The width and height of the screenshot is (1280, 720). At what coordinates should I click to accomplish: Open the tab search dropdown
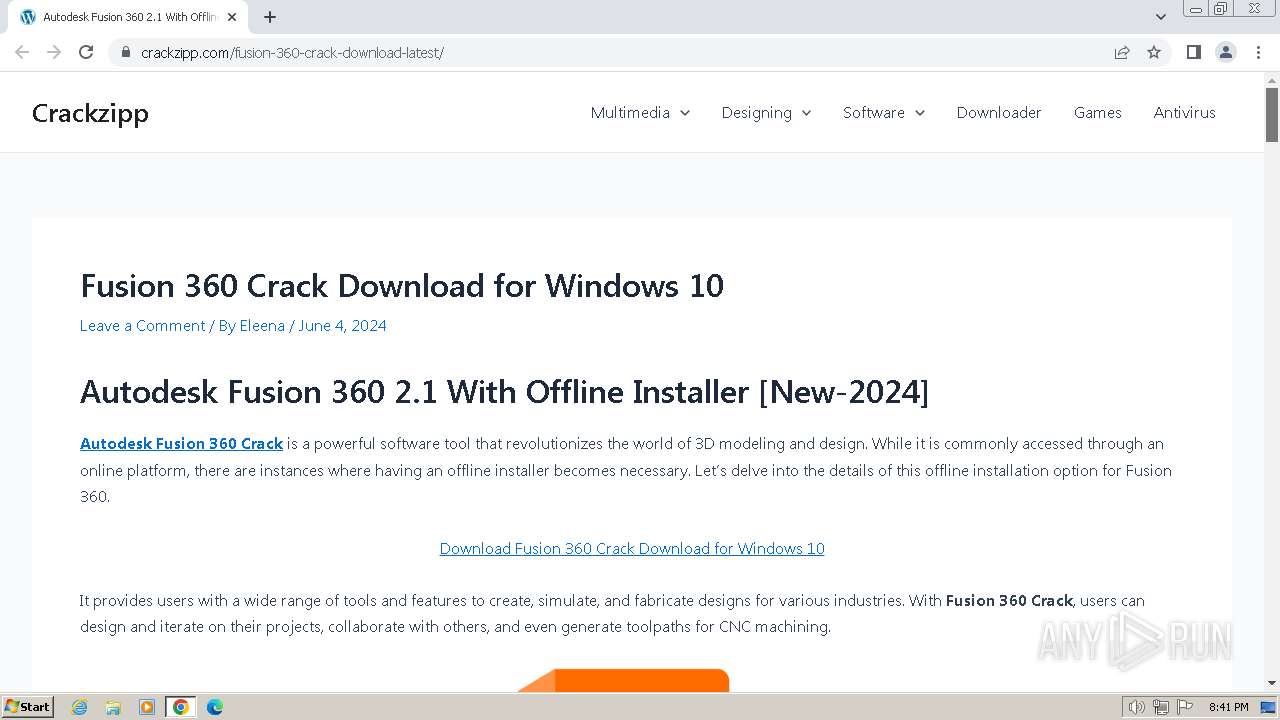click(1161, 17)
